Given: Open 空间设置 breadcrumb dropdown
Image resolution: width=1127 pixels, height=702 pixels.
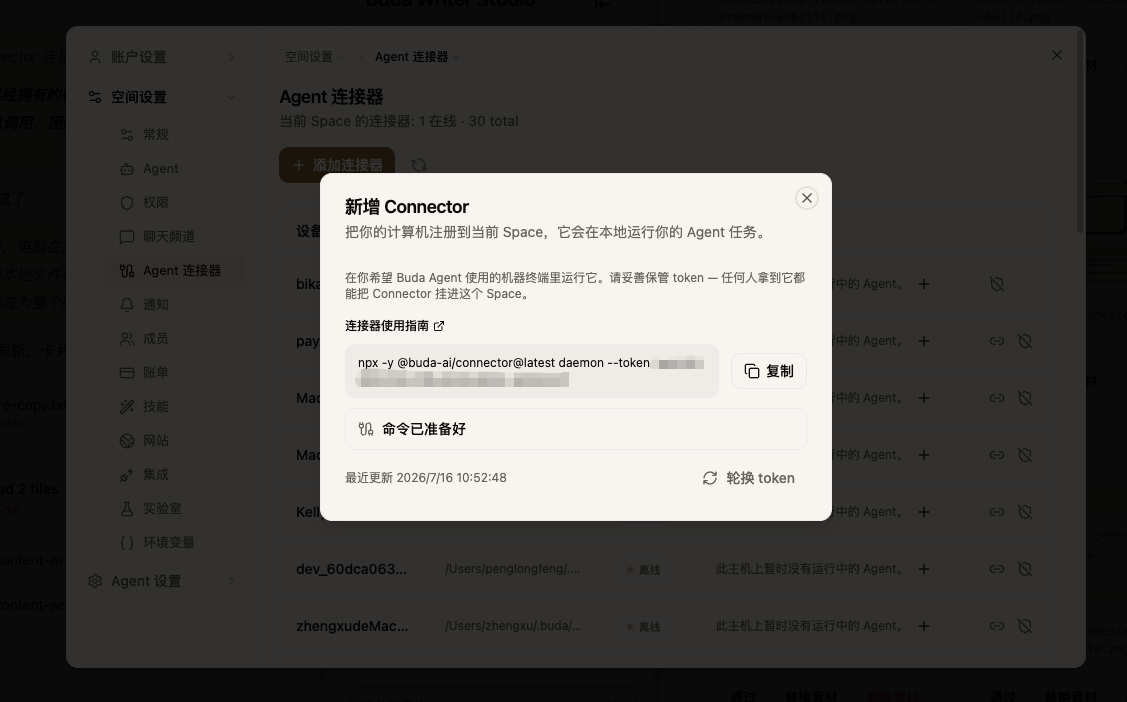Looking at the screenshot, I should (314, 57).
